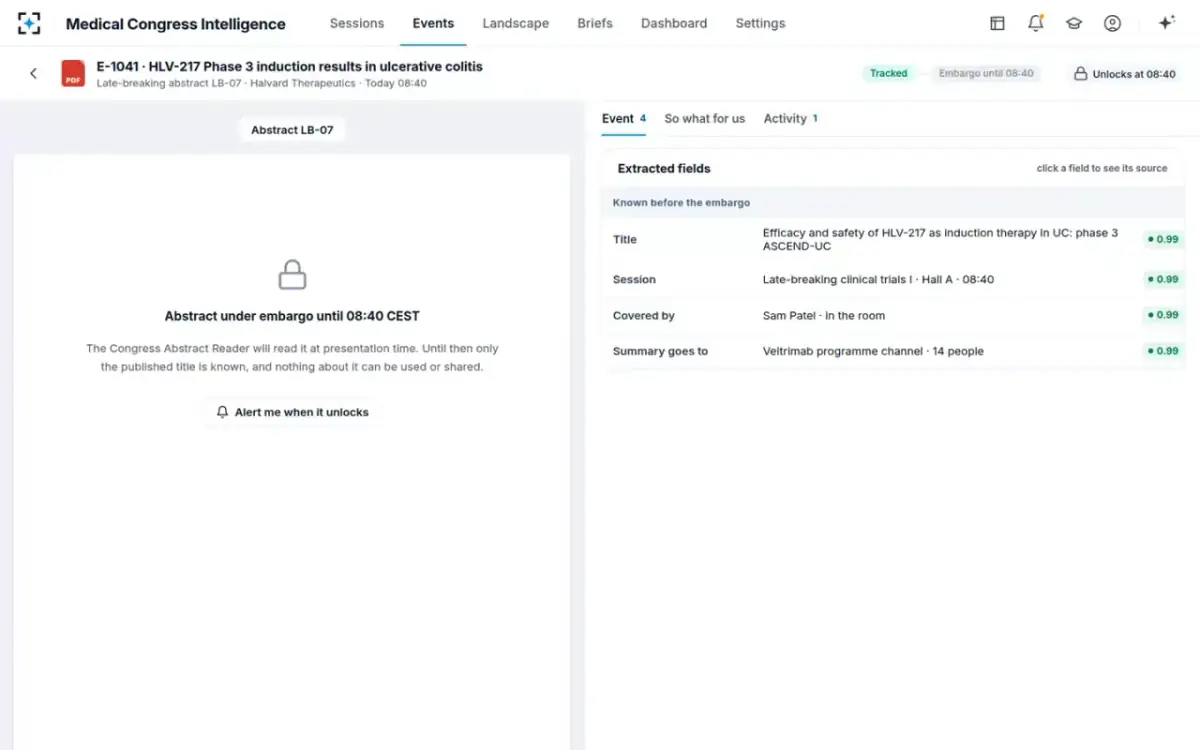Click the E-1041 HLV-217 event heading
The height and width of the screenshot is (750, 1200).
click(289, 66)
